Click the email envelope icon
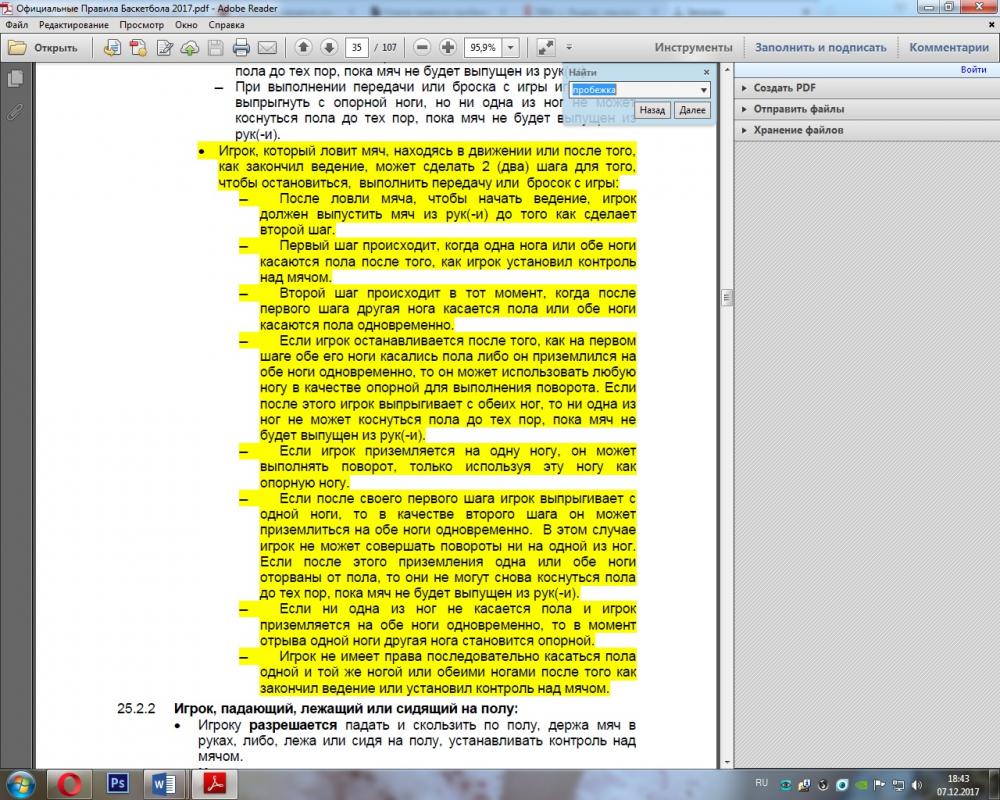 pos(267,47)
